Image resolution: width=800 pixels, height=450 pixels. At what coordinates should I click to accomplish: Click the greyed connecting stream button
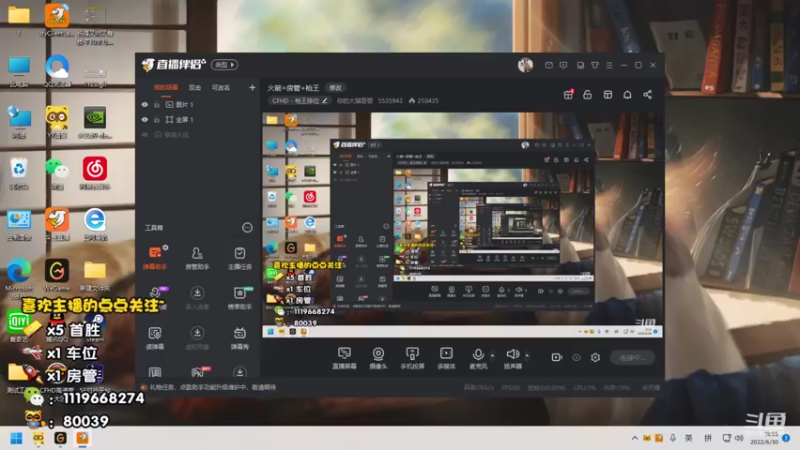633,358
